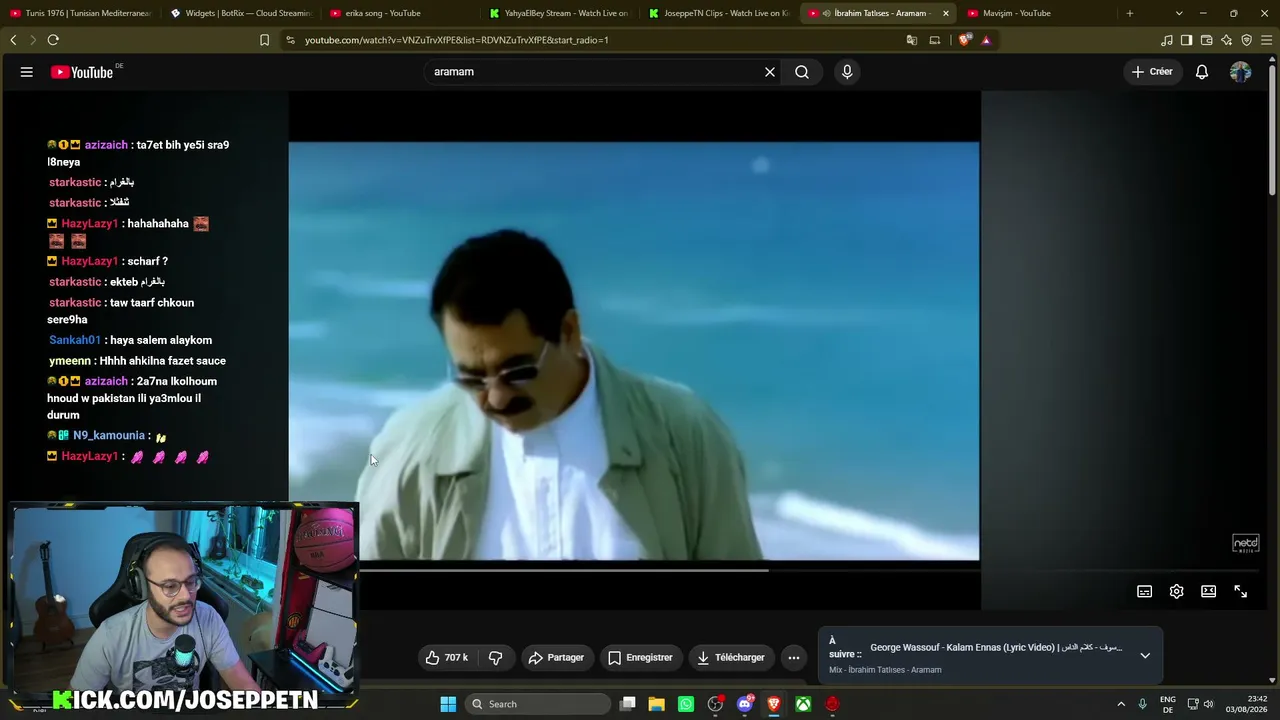The width and height of the screenshot is (1280, 720).
Task: Open the Brave Wallet icon
Action: point(1207,40)
